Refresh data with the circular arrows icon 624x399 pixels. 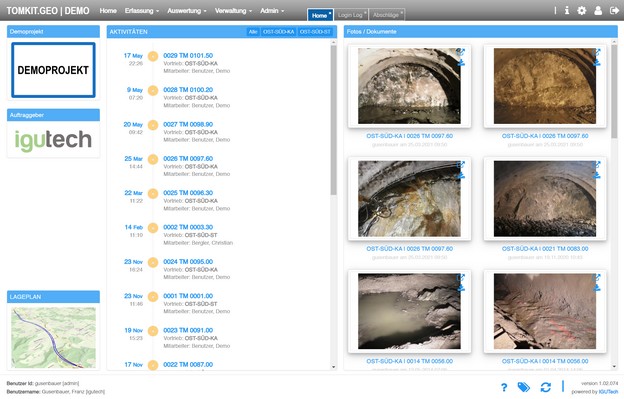pyautogui.click(x=545, y=387)
